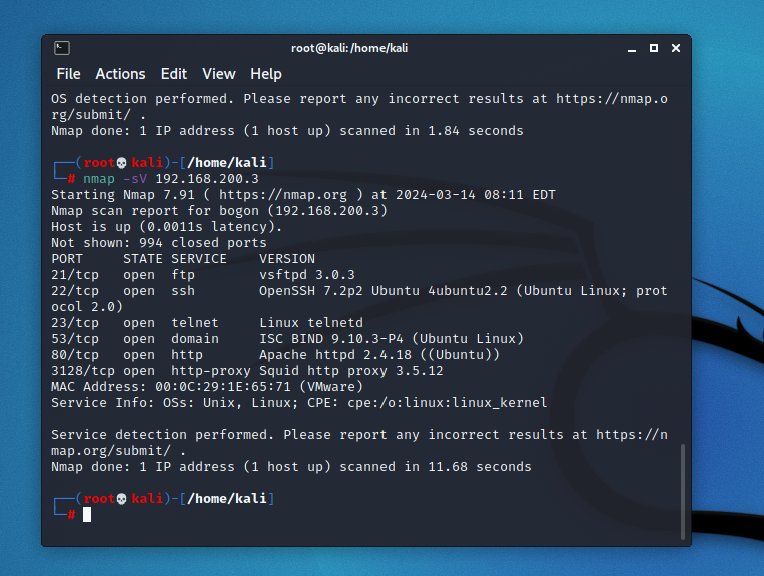Click the cpe:/o:linux:linux_kernel text
764x576 pixels.
(447, 403)
